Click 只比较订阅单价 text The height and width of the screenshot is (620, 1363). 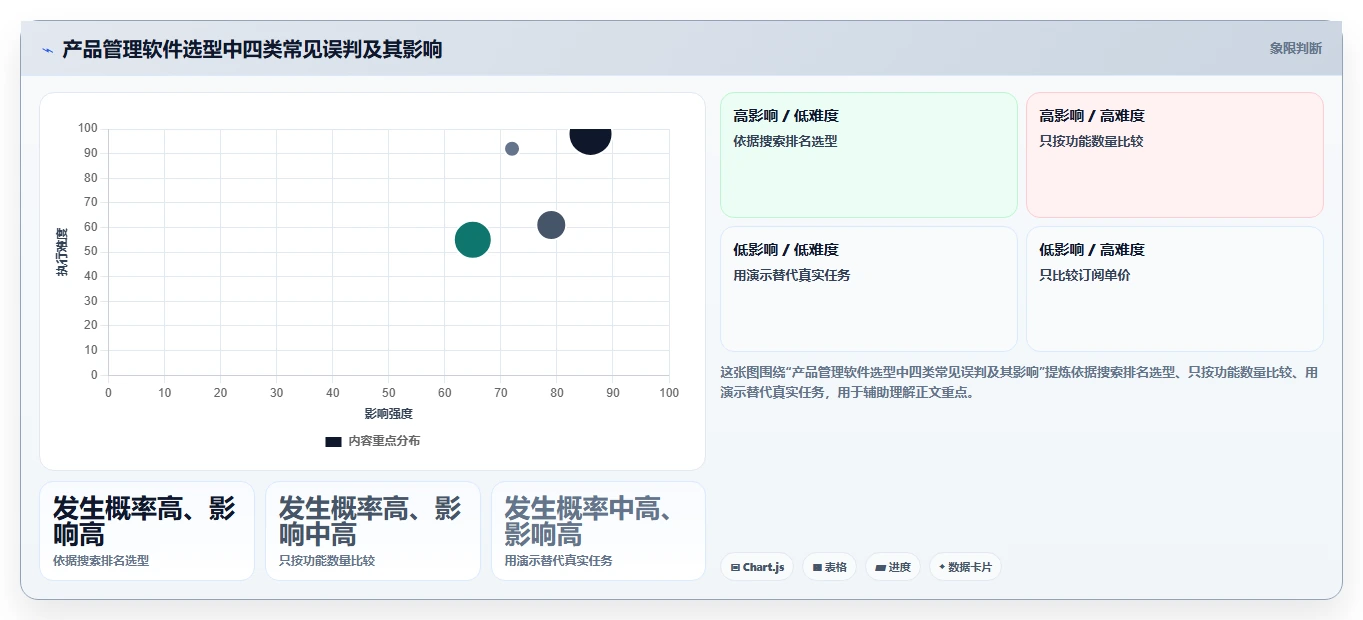(1085, 275)
